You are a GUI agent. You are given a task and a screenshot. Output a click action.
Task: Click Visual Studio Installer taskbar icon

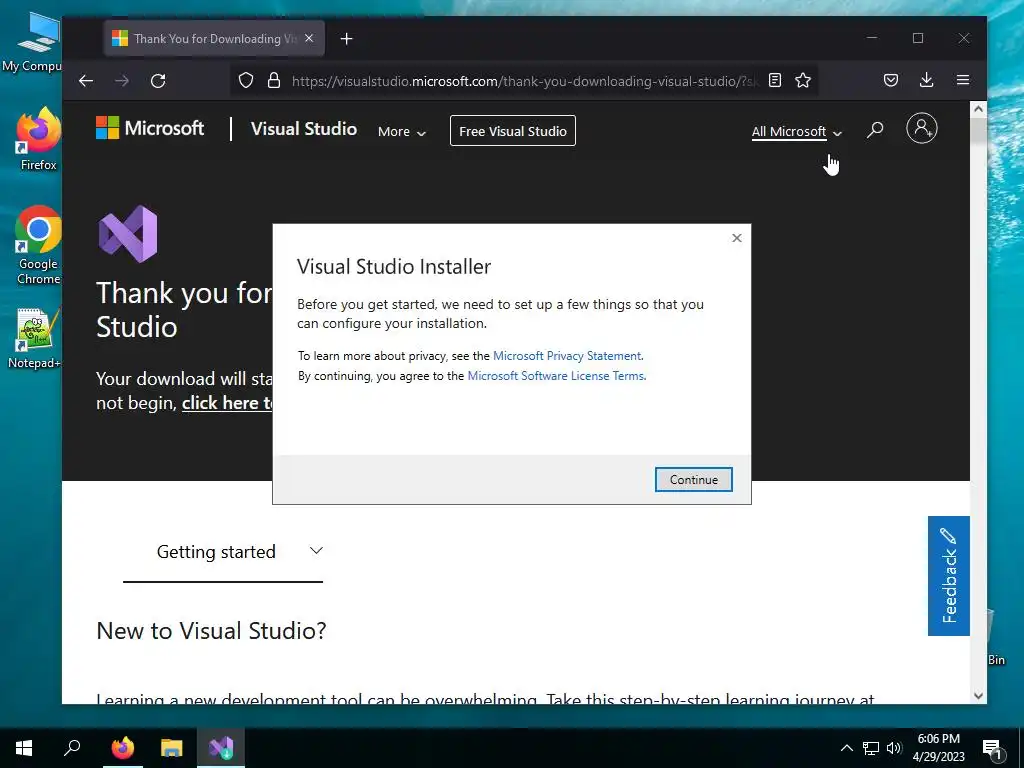[x=221, y=748]
